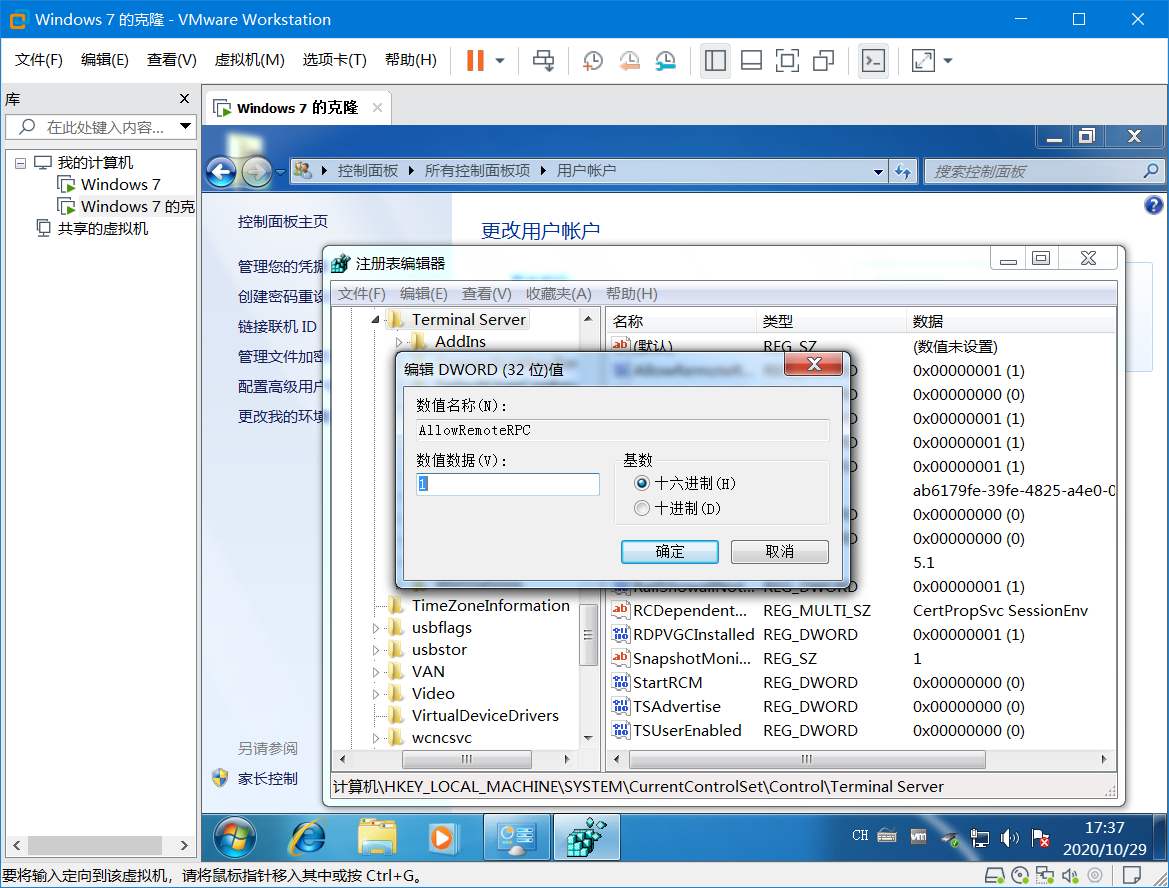The height and width of the screenshot is (888, 1169).
Task: Open the stretch display dropdown arrow
Action: pyautogui.click(x=948, y=61)
